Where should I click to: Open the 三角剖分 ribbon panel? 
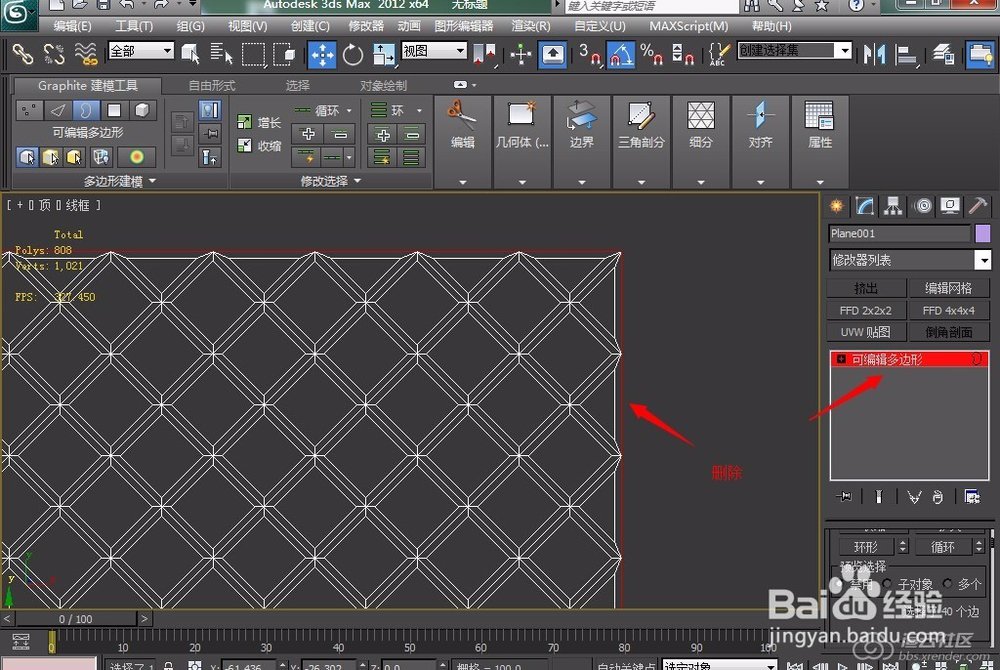tap(641, 142)
